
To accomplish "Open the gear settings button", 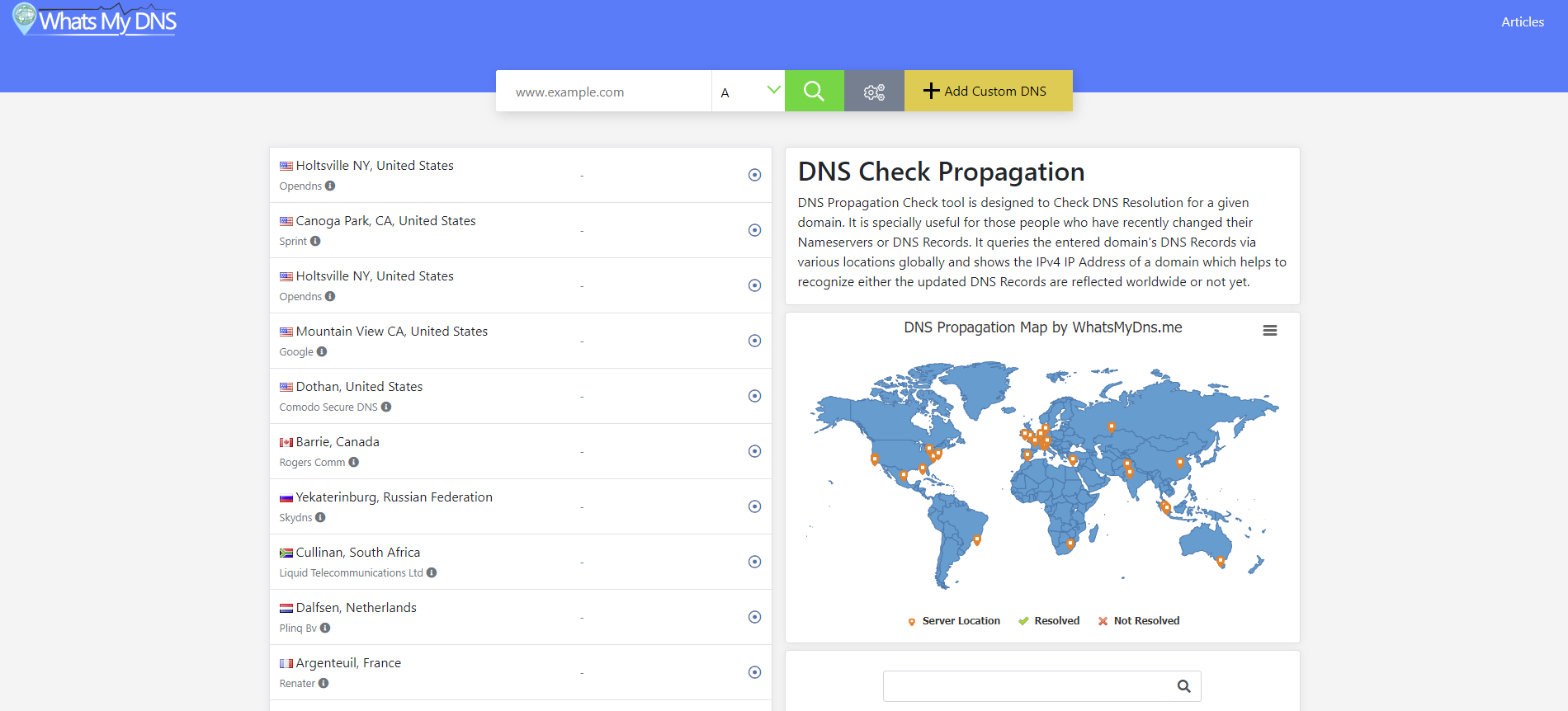I will (874, 91).
